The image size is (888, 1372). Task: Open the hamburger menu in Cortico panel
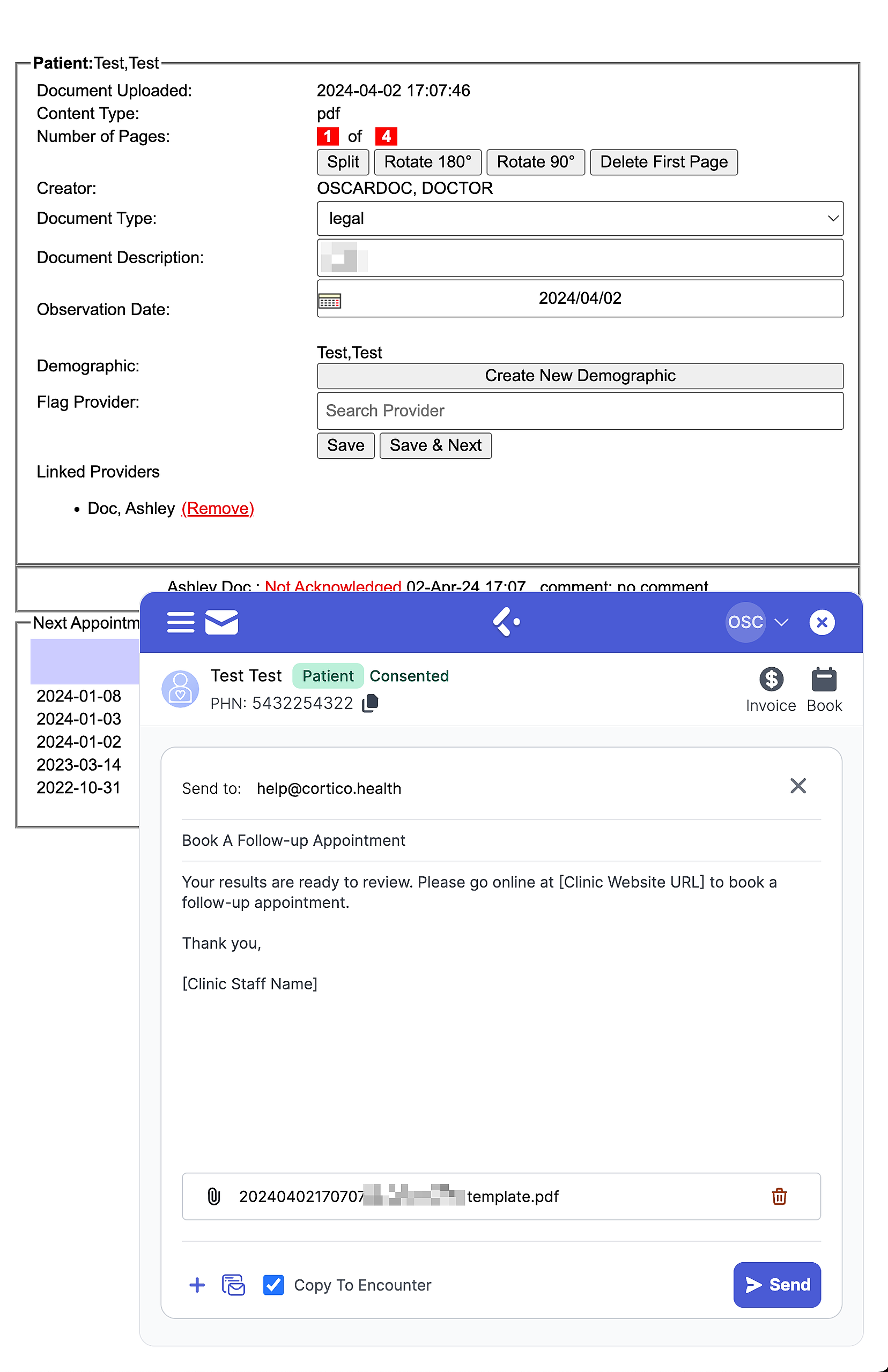[x=181, y=622]
